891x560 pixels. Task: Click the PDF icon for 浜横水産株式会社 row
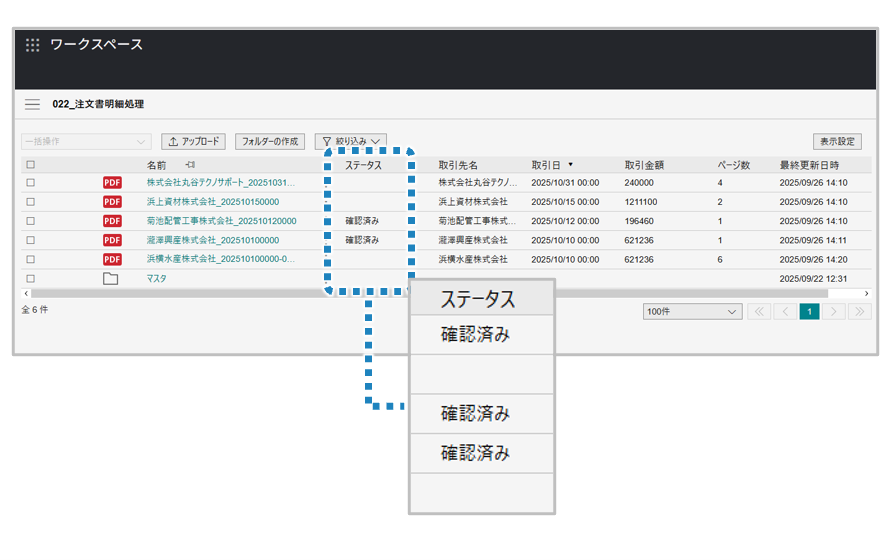112,259
